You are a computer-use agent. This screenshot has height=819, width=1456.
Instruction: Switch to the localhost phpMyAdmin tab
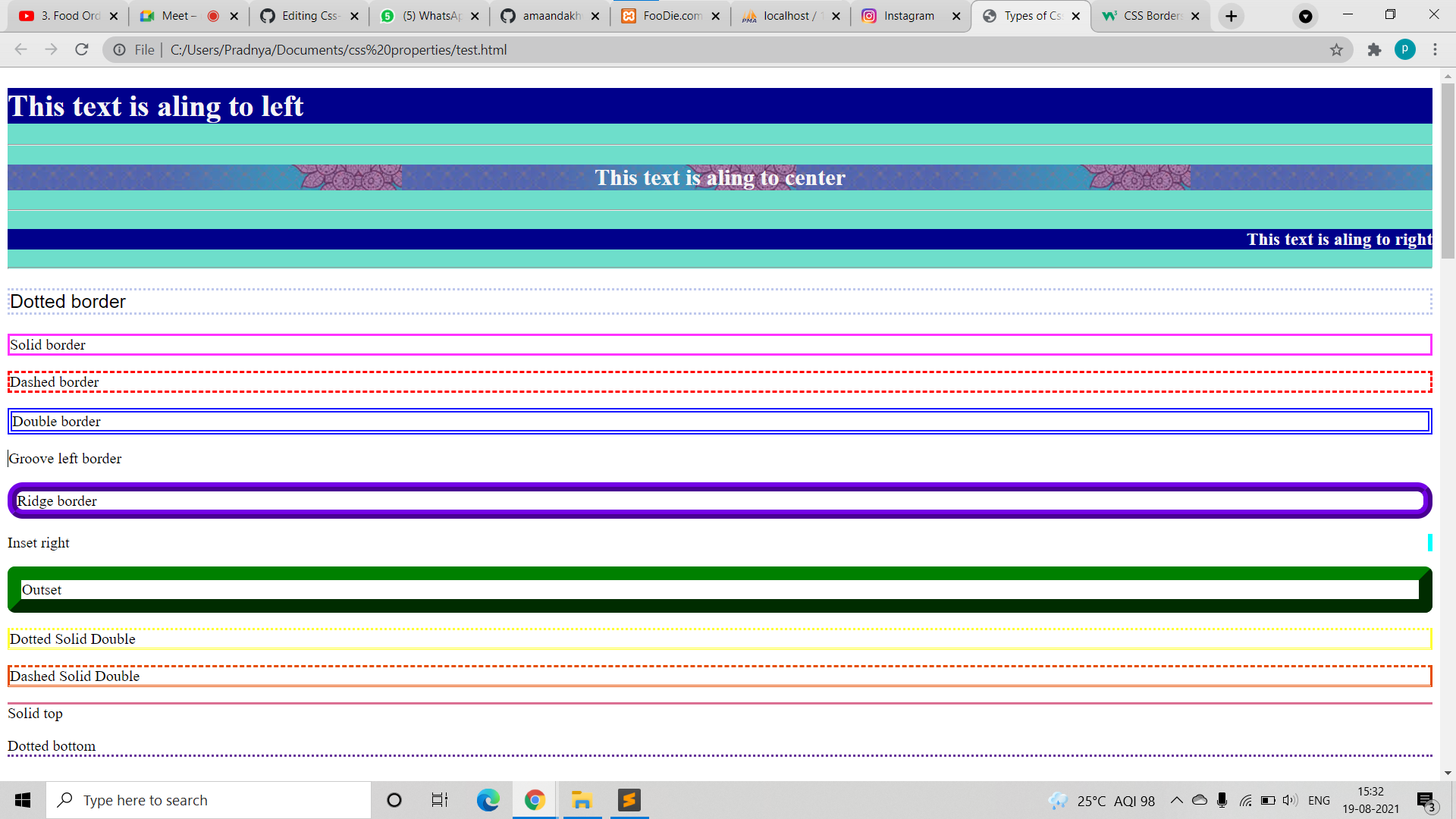pyautogui.click(x=792, y=16)
